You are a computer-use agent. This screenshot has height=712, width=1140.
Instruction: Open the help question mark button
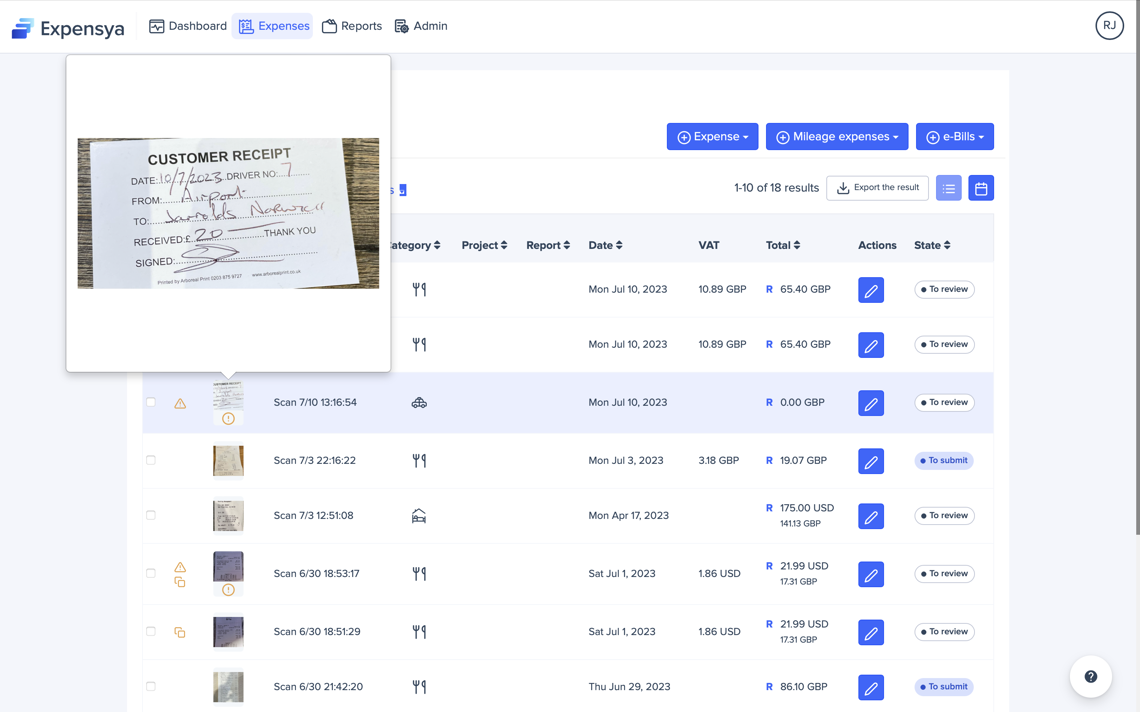pyautogui.click(x=1090, y=677)
